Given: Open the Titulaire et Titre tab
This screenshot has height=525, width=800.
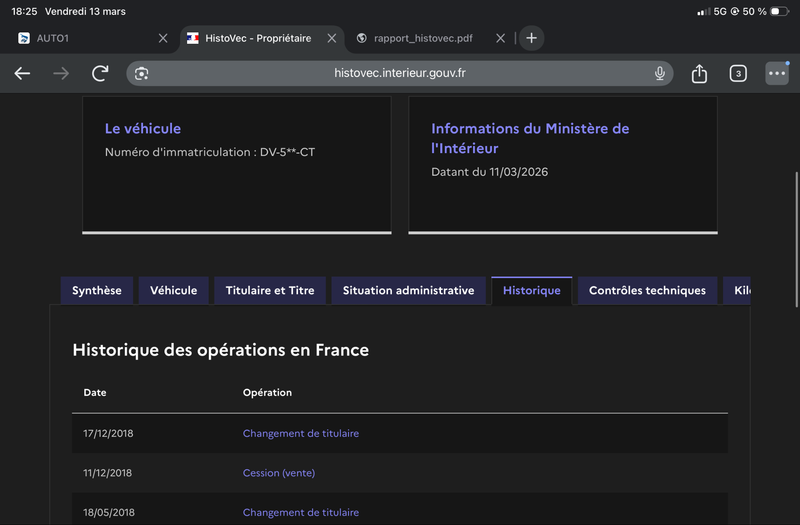Looking at the screenshot, I should pos(270,291).
